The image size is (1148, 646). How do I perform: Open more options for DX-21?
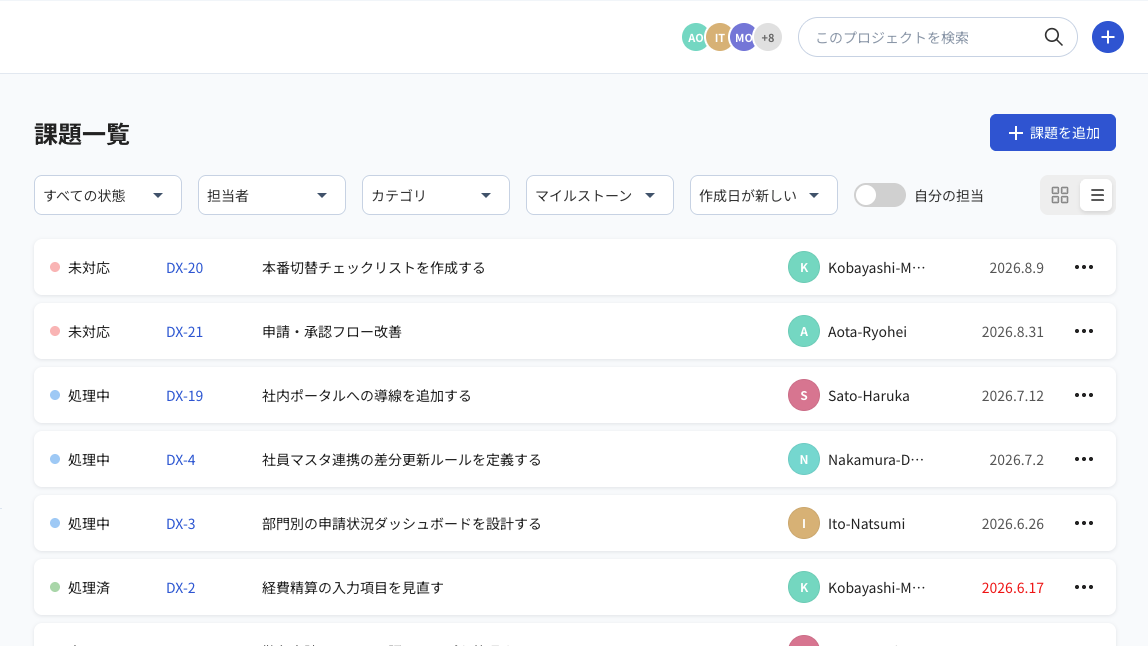(1084, 331)
